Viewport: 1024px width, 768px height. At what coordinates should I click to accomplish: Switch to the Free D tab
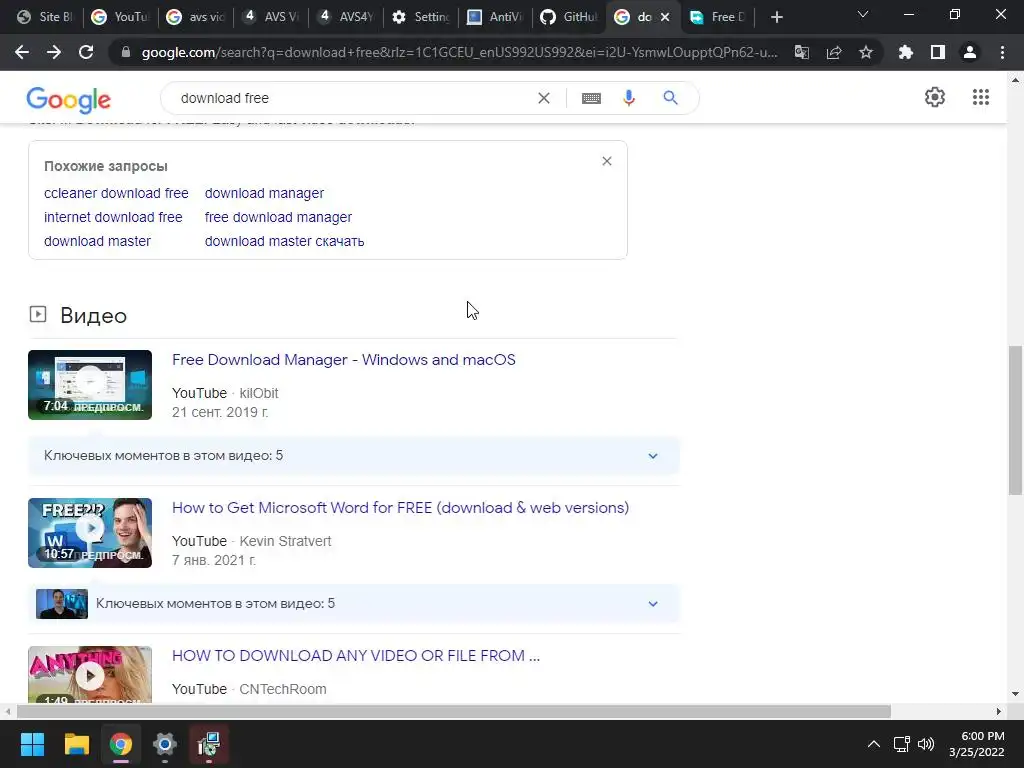point(718,17)
